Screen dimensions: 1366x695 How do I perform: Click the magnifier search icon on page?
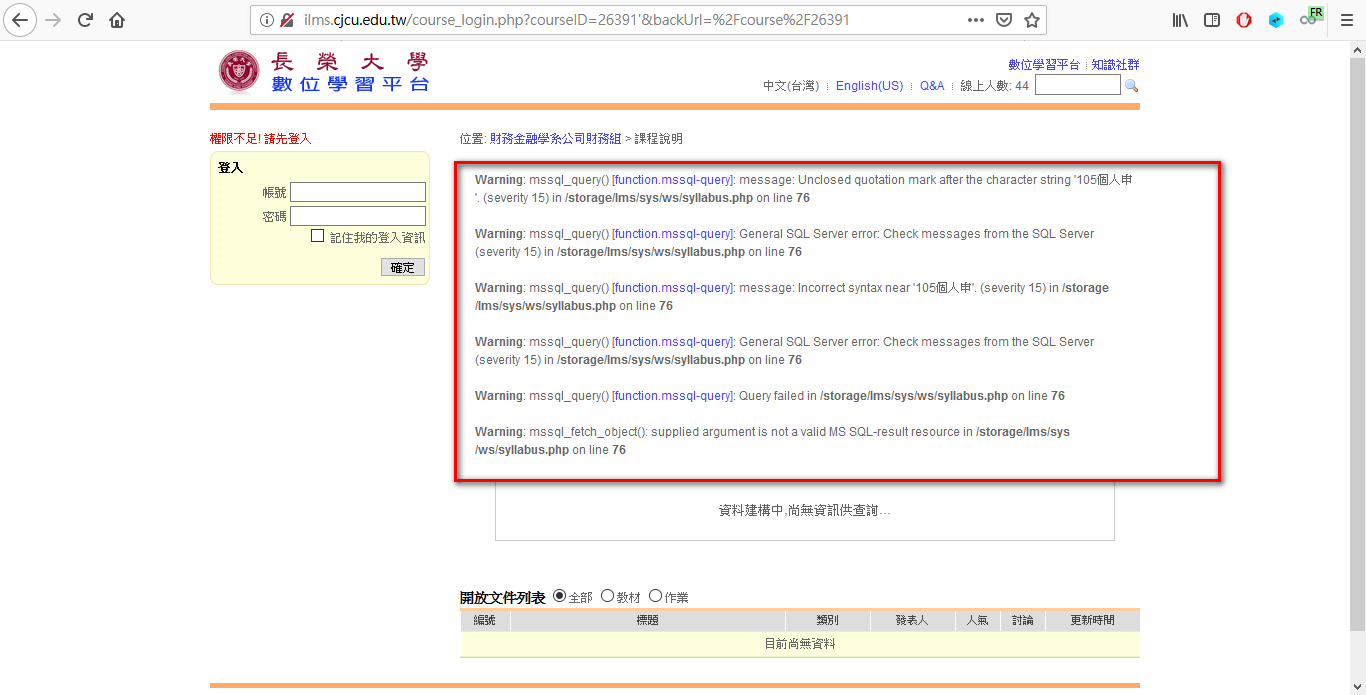(x=1131, y=86)
